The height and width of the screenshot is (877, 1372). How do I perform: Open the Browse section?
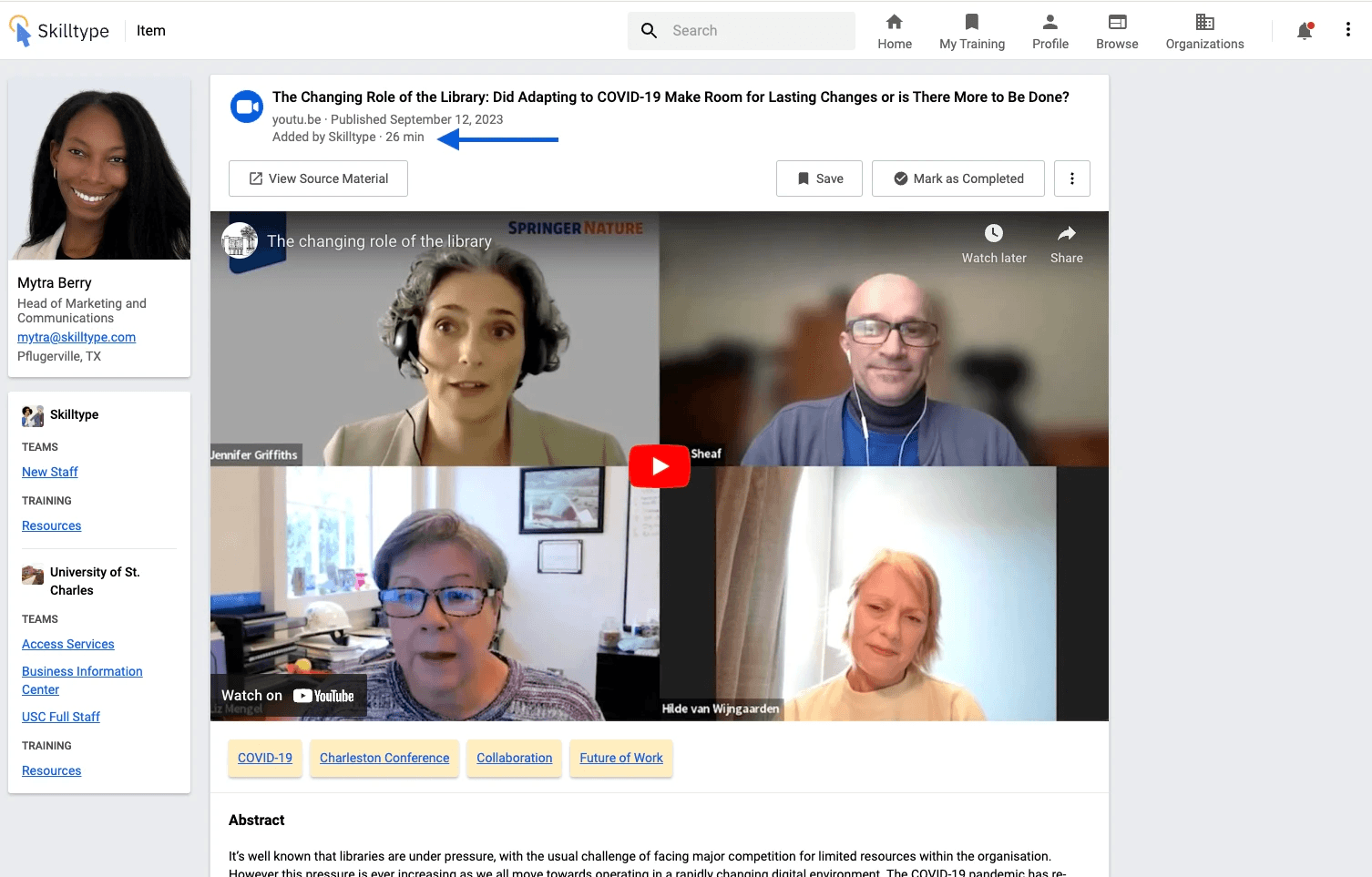coord(1117,32)
